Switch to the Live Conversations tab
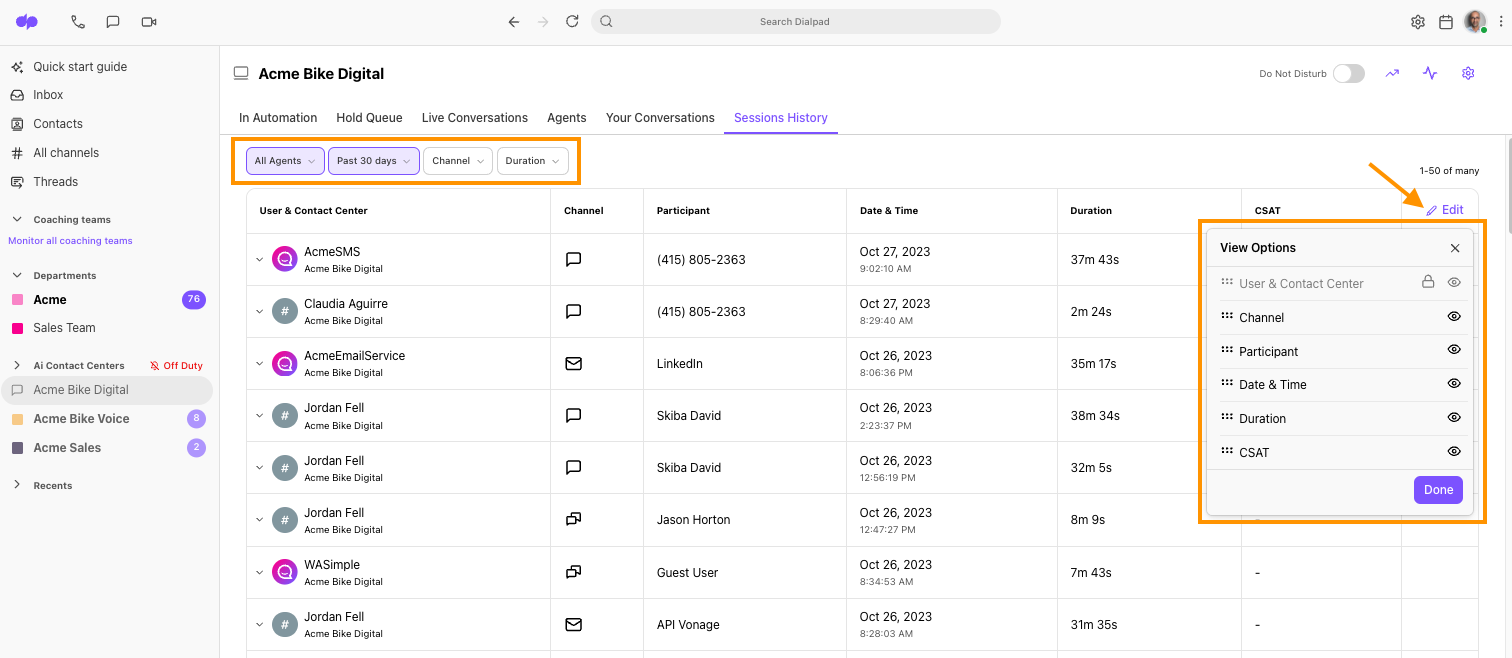Viewport: 1512px width, 658px height. pos(475,118)
